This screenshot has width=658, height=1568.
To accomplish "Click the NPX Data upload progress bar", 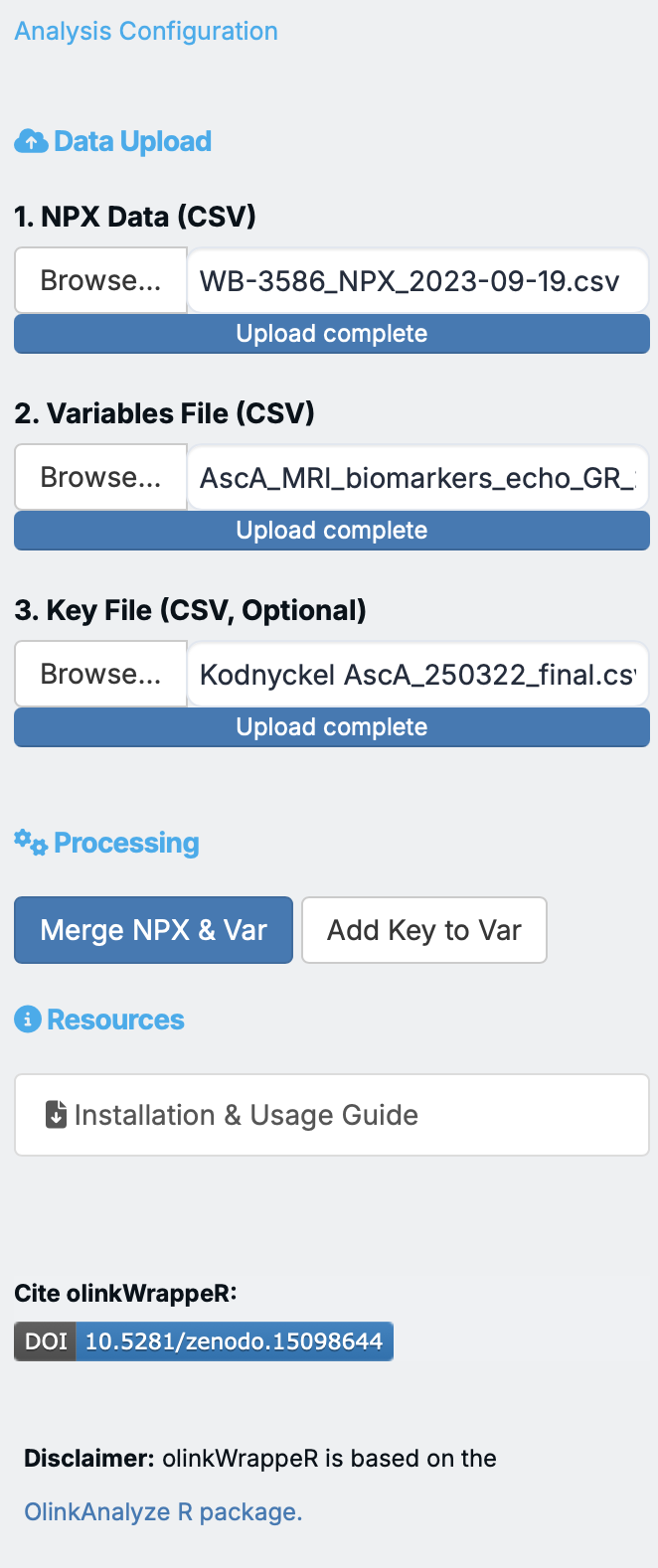I will pos(332,334).
